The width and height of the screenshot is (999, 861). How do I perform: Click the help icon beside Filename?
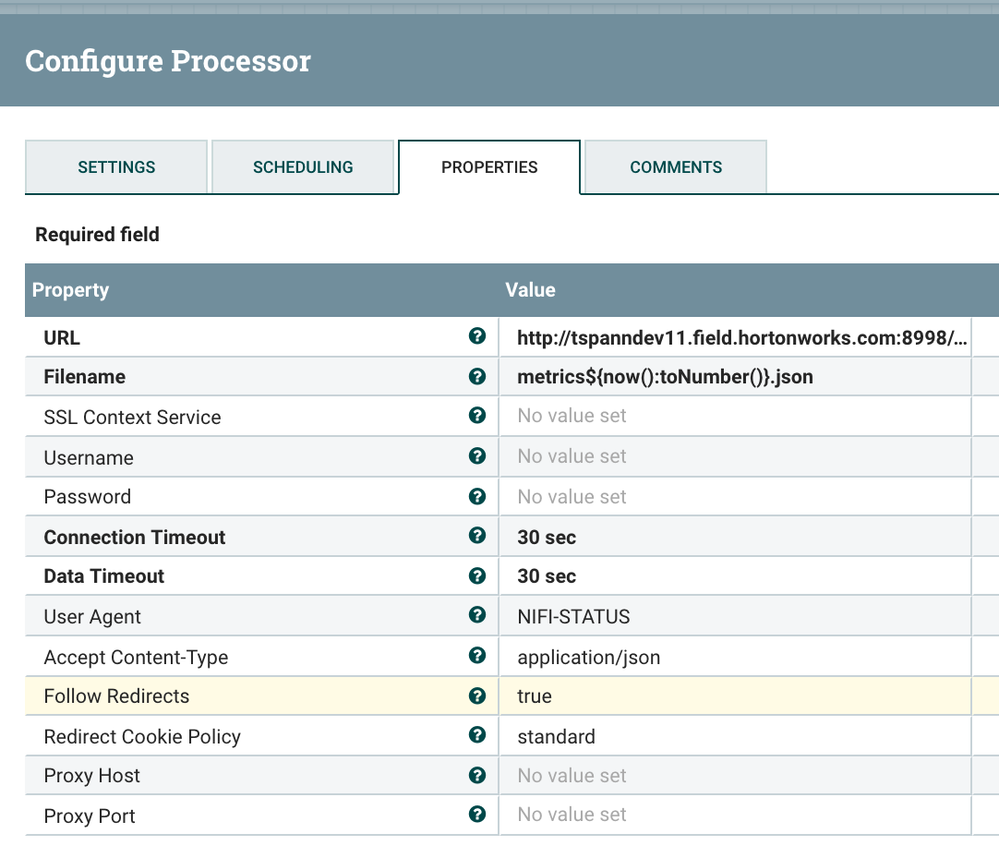(477, 377)
